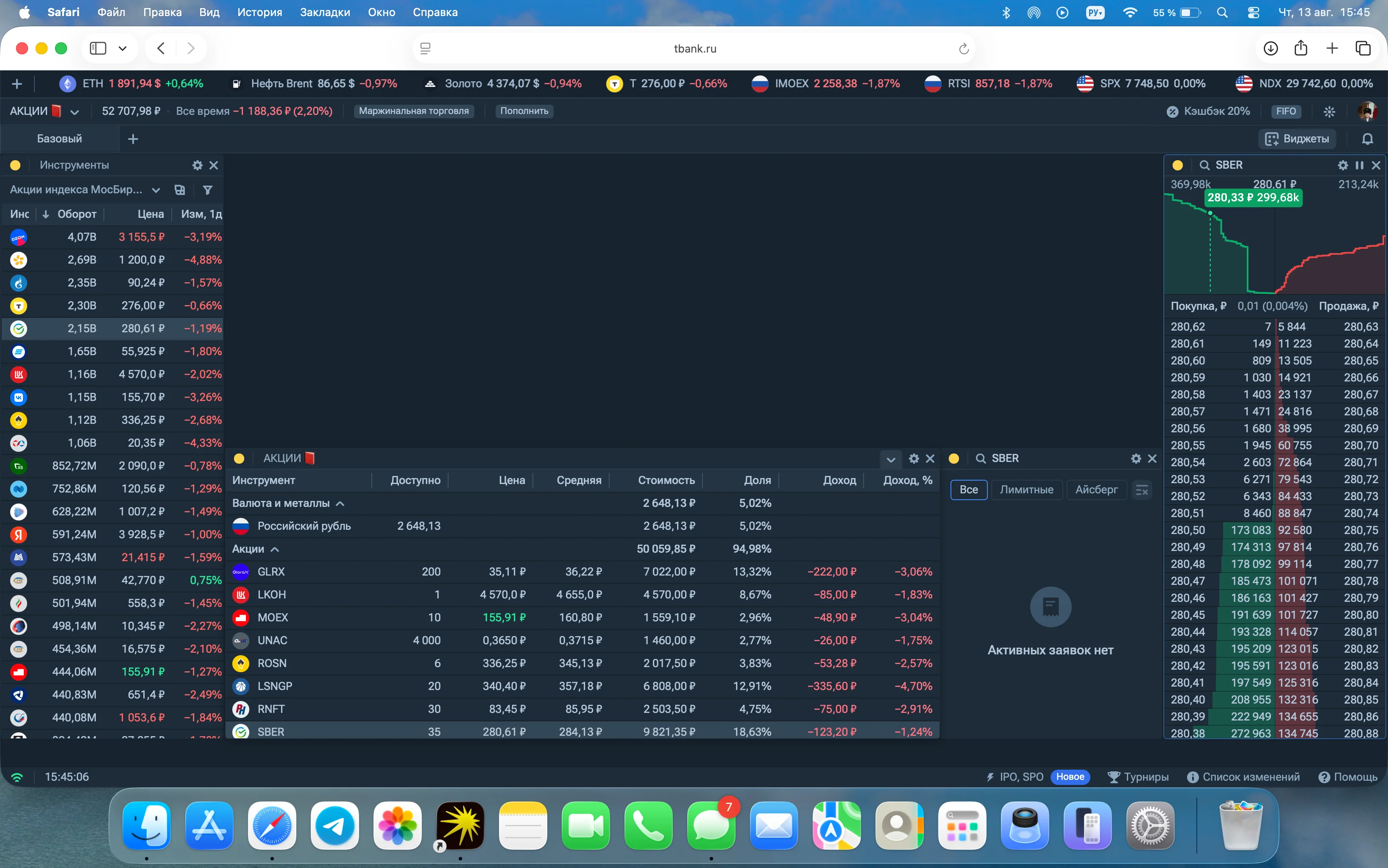Screen dimensions: 1388x868
Task: Open the Закладки menu
Action: [x=325, y=12]
